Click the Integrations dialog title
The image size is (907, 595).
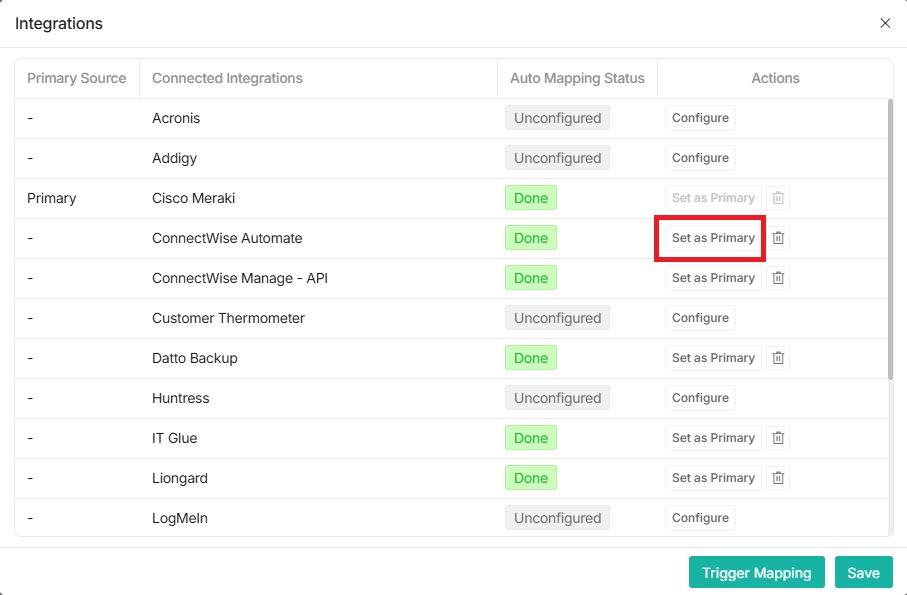point(58,24)
